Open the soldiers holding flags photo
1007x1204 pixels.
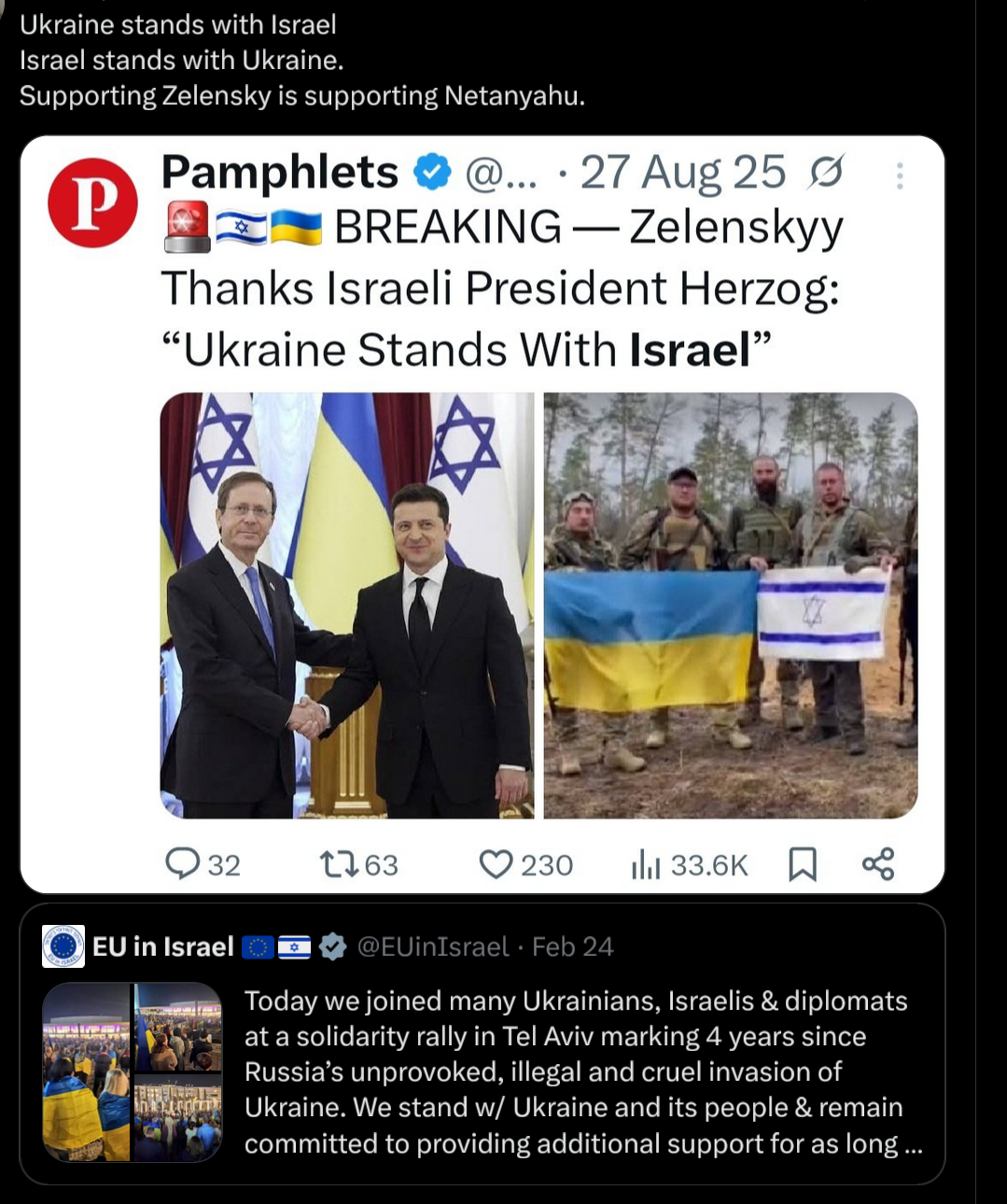(x=731, y=606)
